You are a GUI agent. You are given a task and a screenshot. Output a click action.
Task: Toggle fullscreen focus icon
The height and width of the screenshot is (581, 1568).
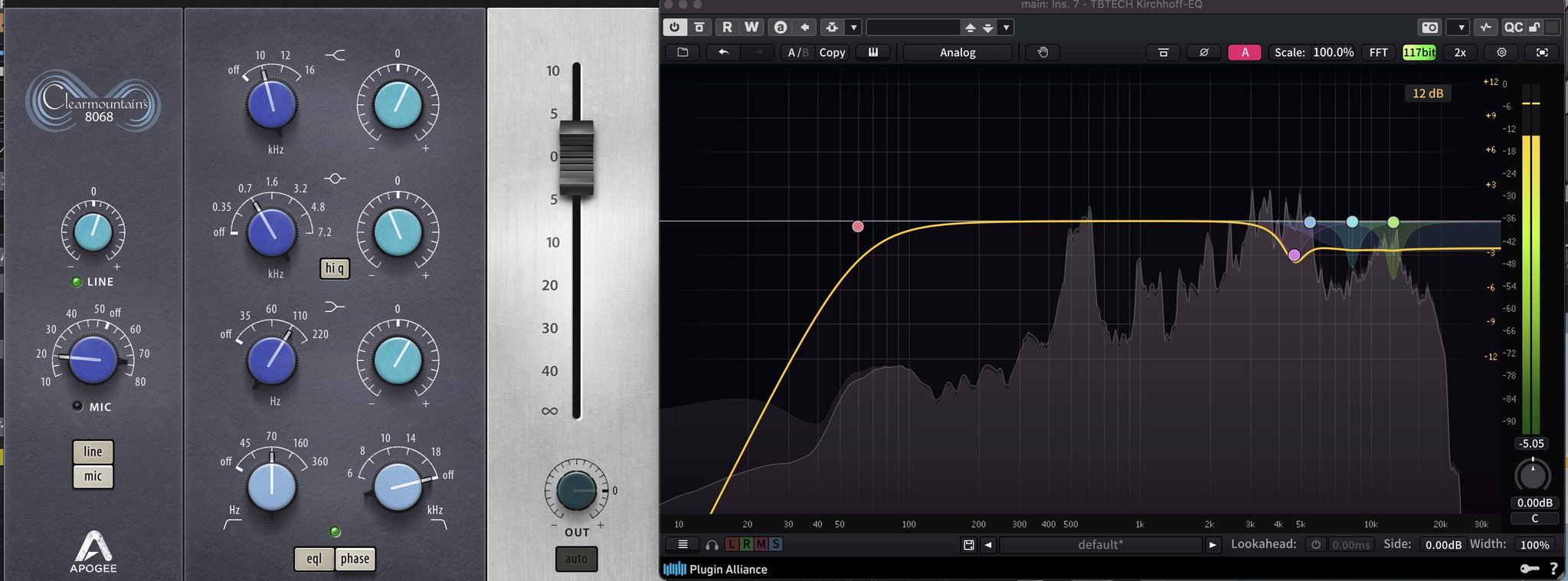pyautogui.click(x=1542, y=52)
